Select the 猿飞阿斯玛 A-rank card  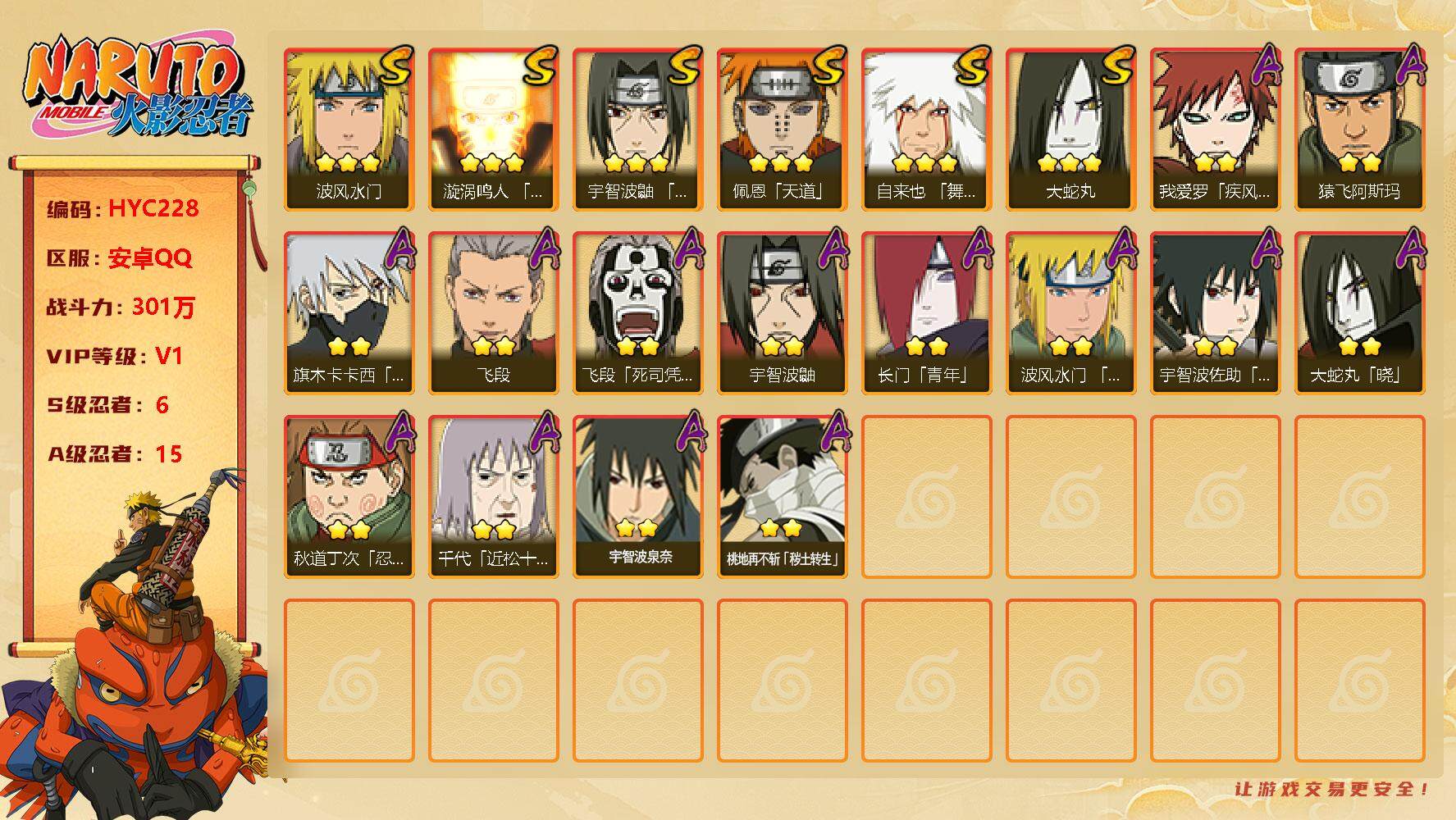coord(1359,130)
